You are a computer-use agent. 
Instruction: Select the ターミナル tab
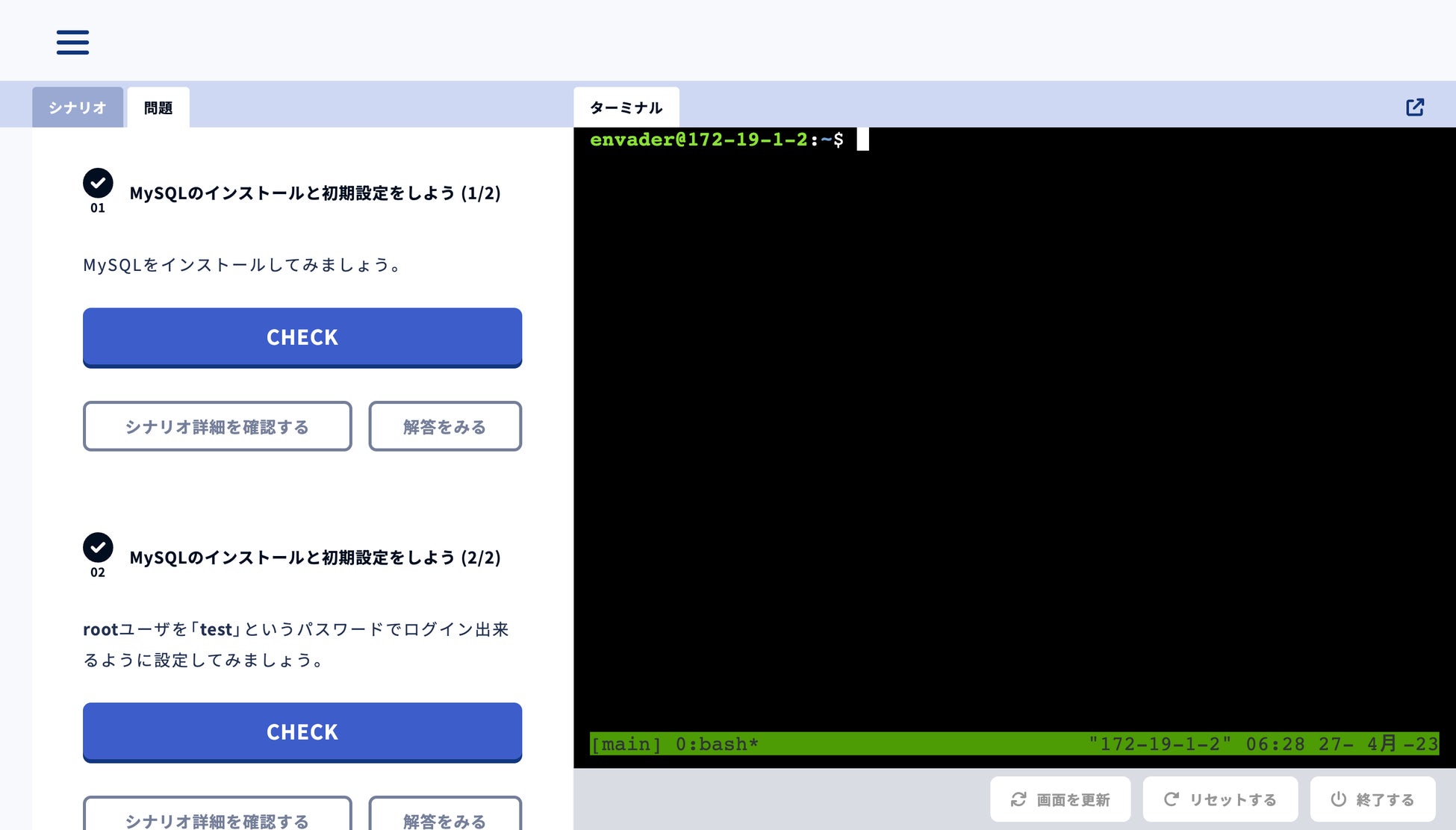(x=626, y=107)
